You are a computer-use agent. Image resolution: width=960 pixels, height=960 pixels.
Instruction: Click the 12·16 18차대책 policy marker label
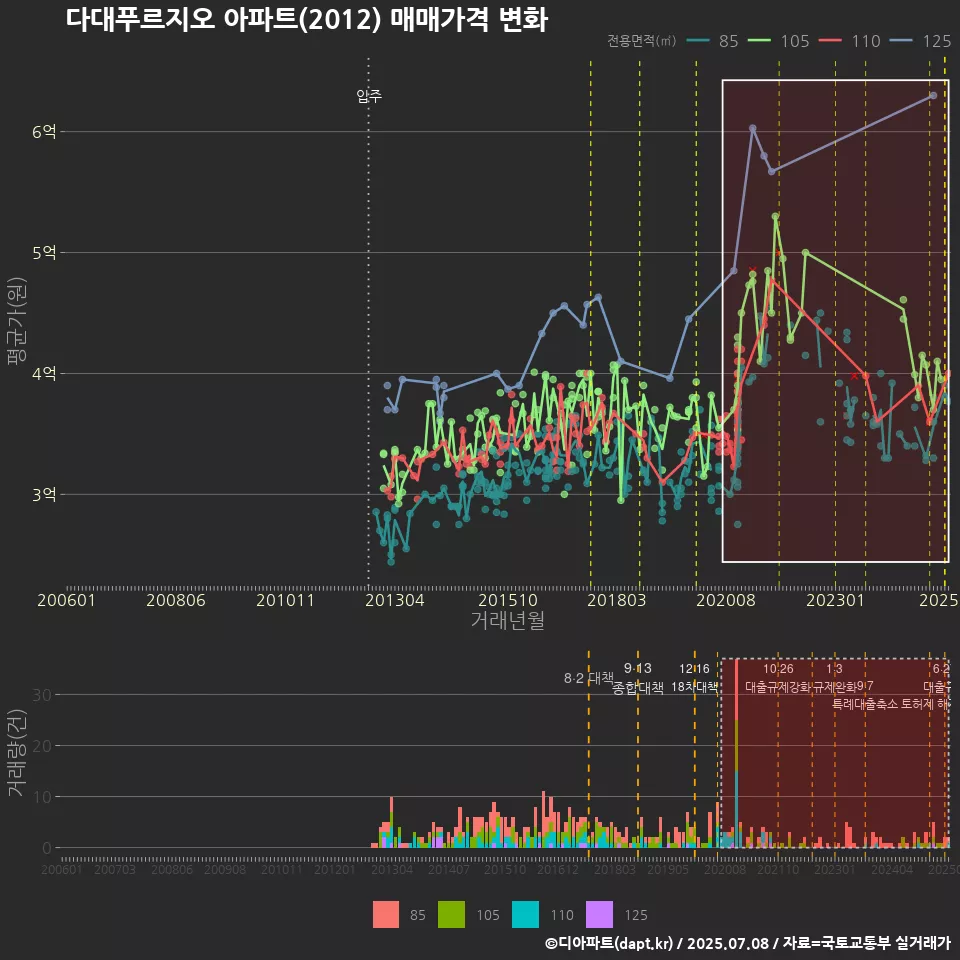tap(694, 678)
